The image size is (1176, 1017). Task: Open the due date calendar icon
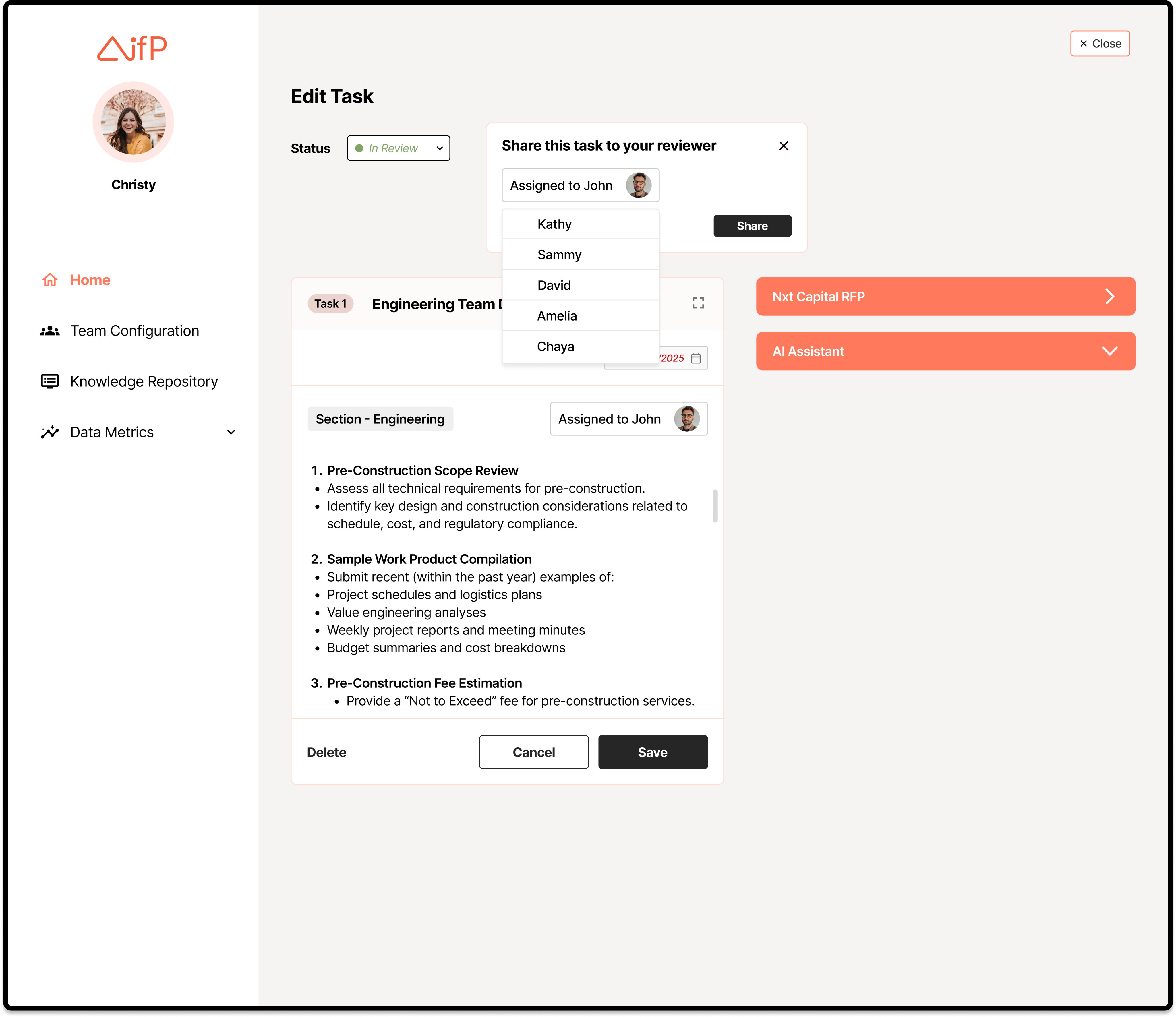pyautogui.click(x=696, y=358)
